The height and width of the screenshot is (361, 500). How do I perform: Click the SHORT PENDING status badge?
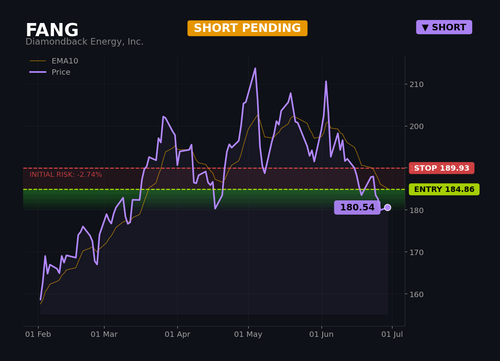(x=247, y=28)
